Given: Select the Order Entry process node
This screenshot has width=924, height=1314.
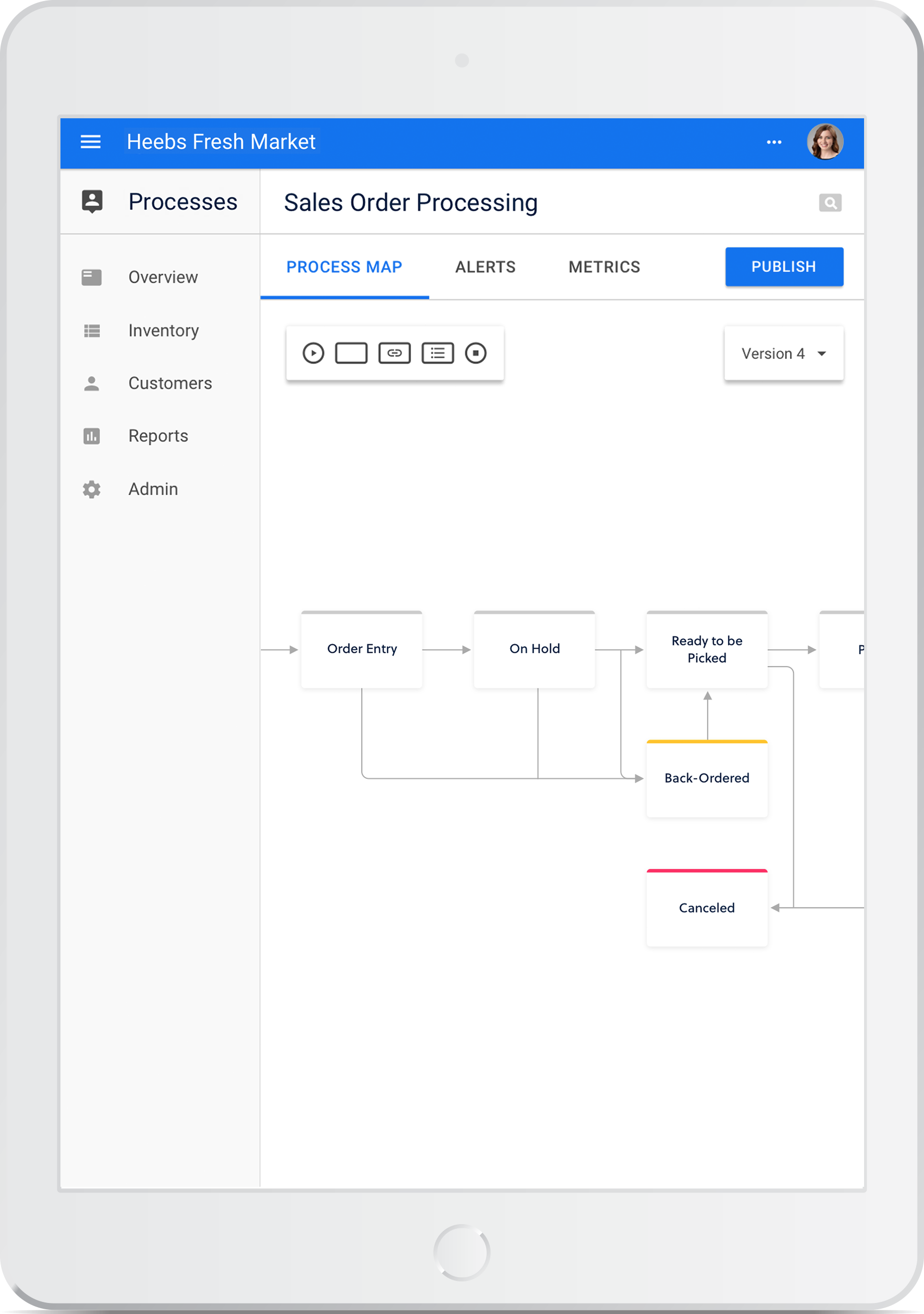Looking at the screenshot, I should pos(362,650).
